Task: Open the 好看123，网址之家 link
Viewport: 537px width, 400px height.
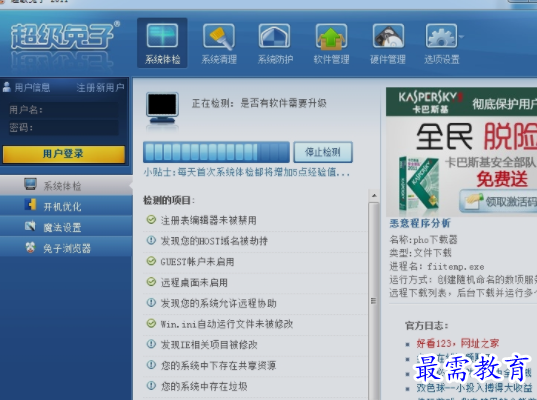Action: coord(458,343)
